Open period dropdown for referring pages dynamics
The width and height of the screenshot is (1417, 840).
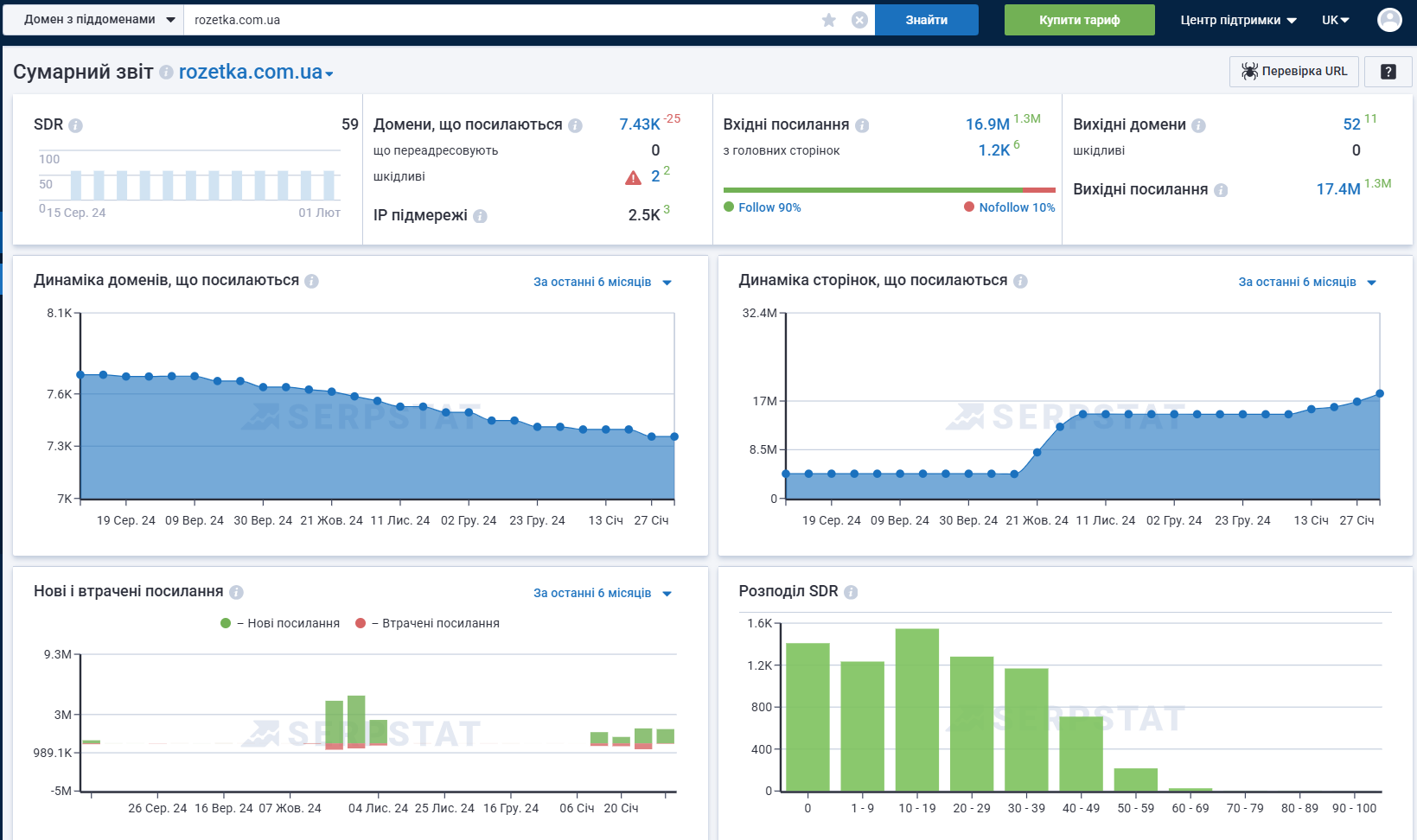(x=1307, y=282)
